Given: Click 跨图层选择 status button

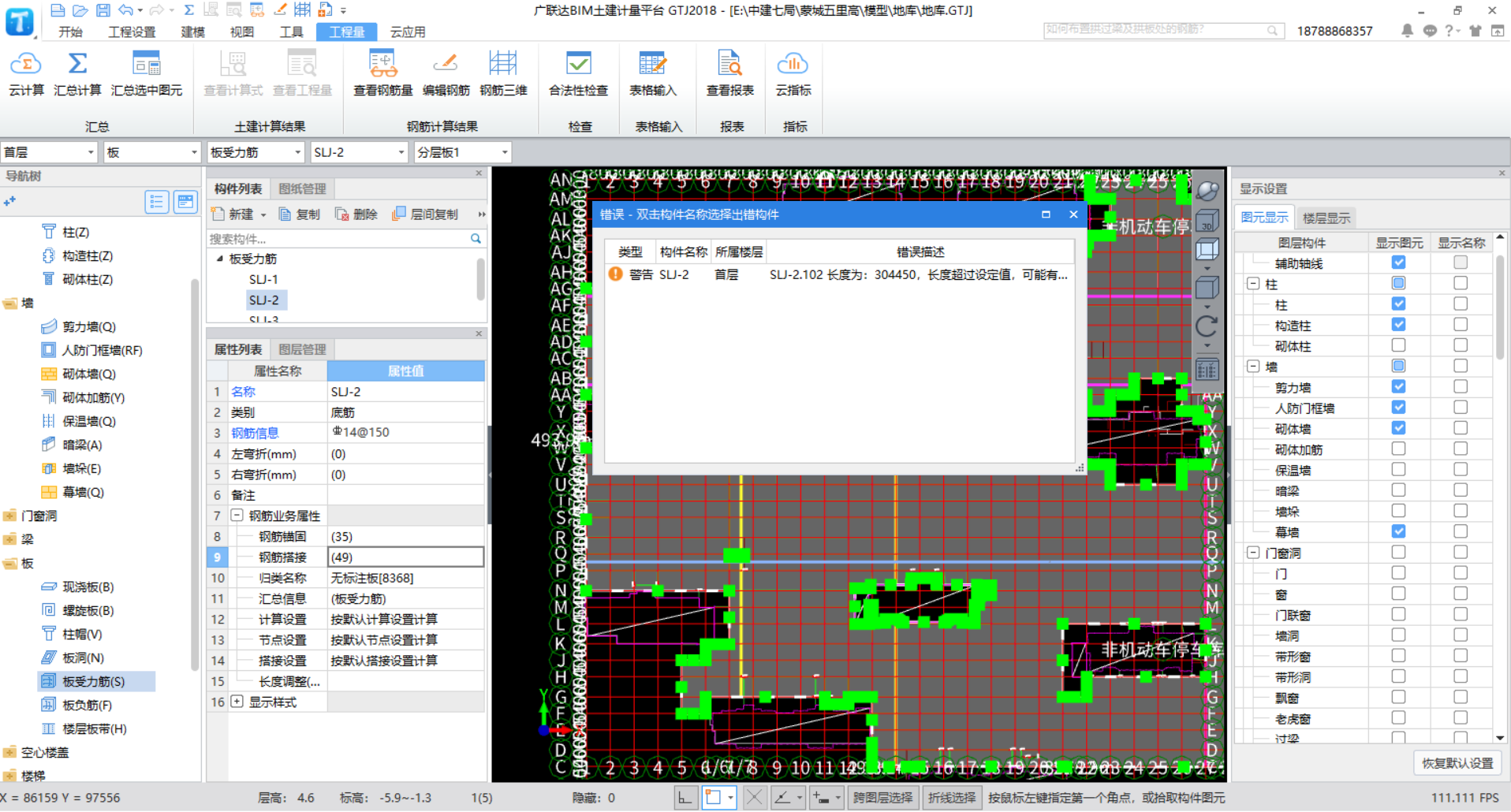Looking at the screenshot, I should pyautogui.click(x=882, y=798).
